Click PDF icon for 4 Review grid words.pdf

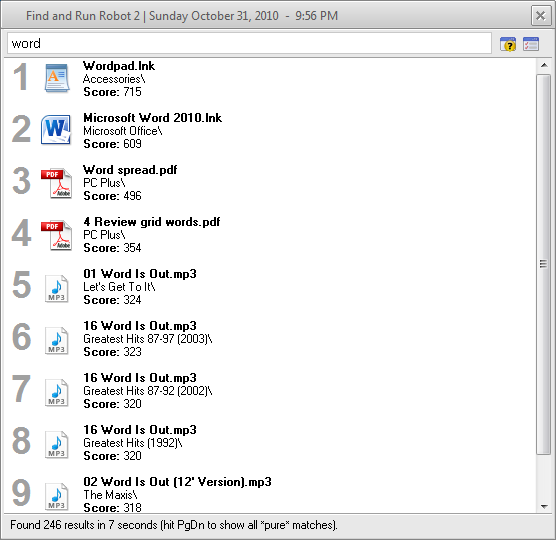coord(56,235)
